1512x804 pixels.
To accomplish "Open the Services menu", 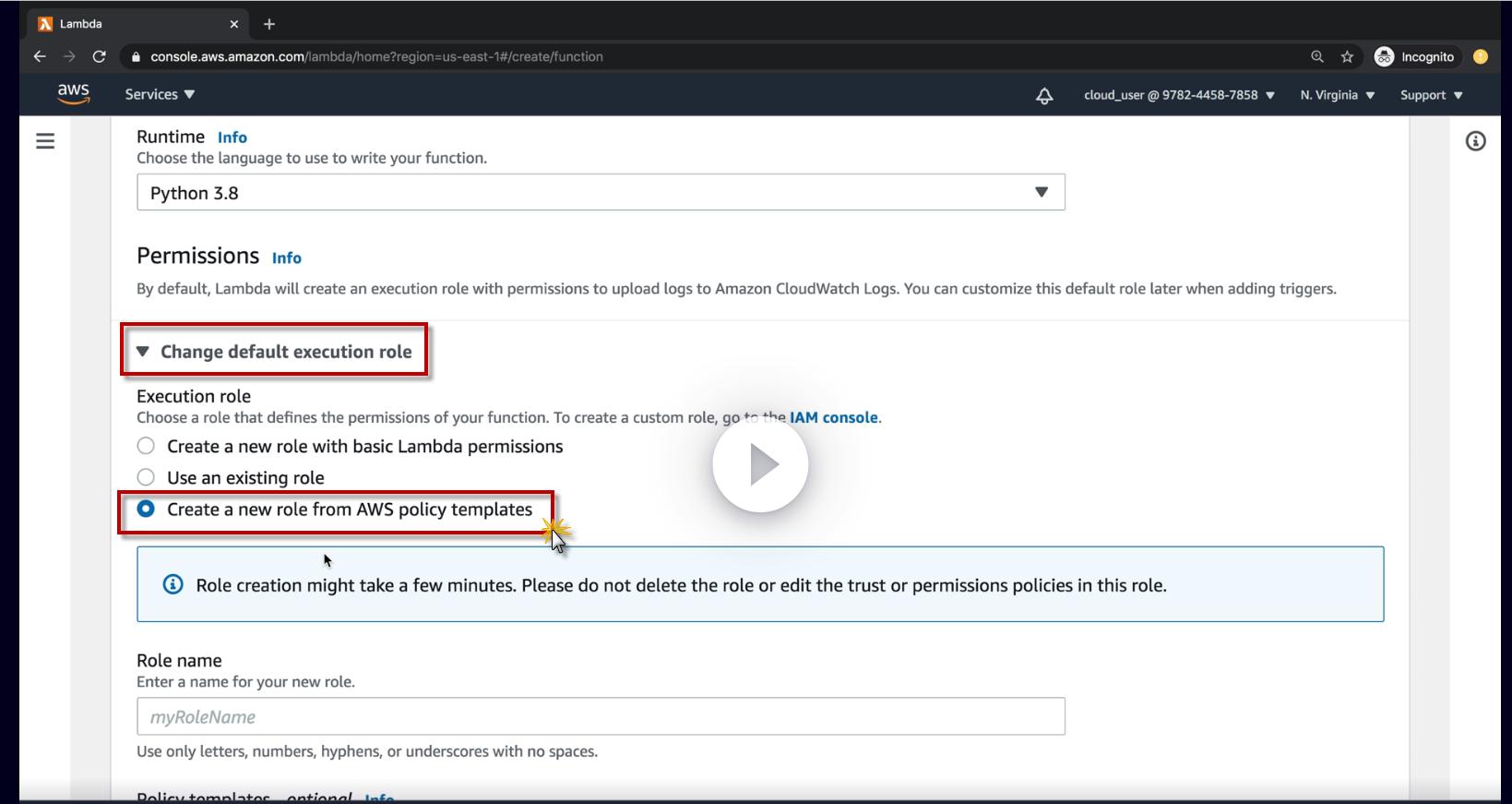I will [160, 94].
